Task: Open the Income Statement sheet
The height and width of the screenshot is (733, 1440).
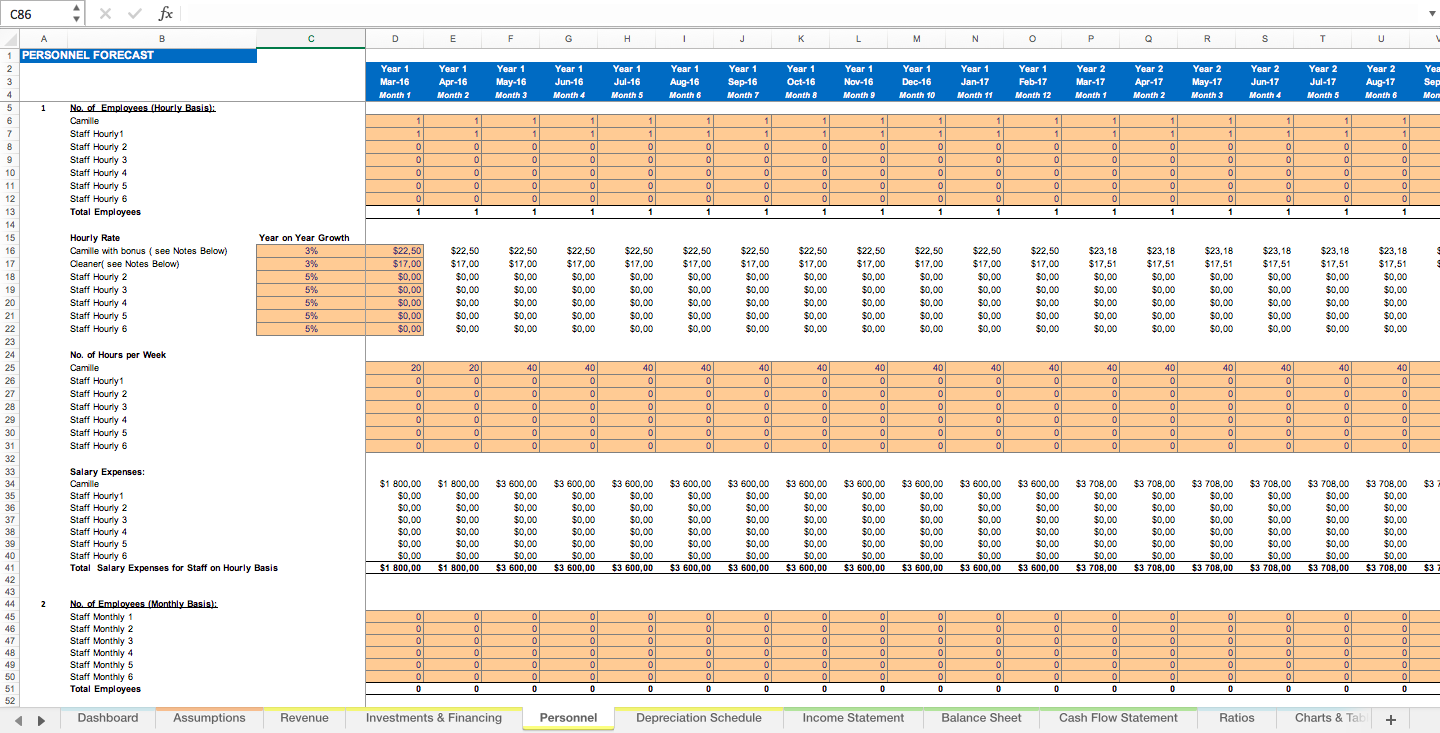Action: 852,718
